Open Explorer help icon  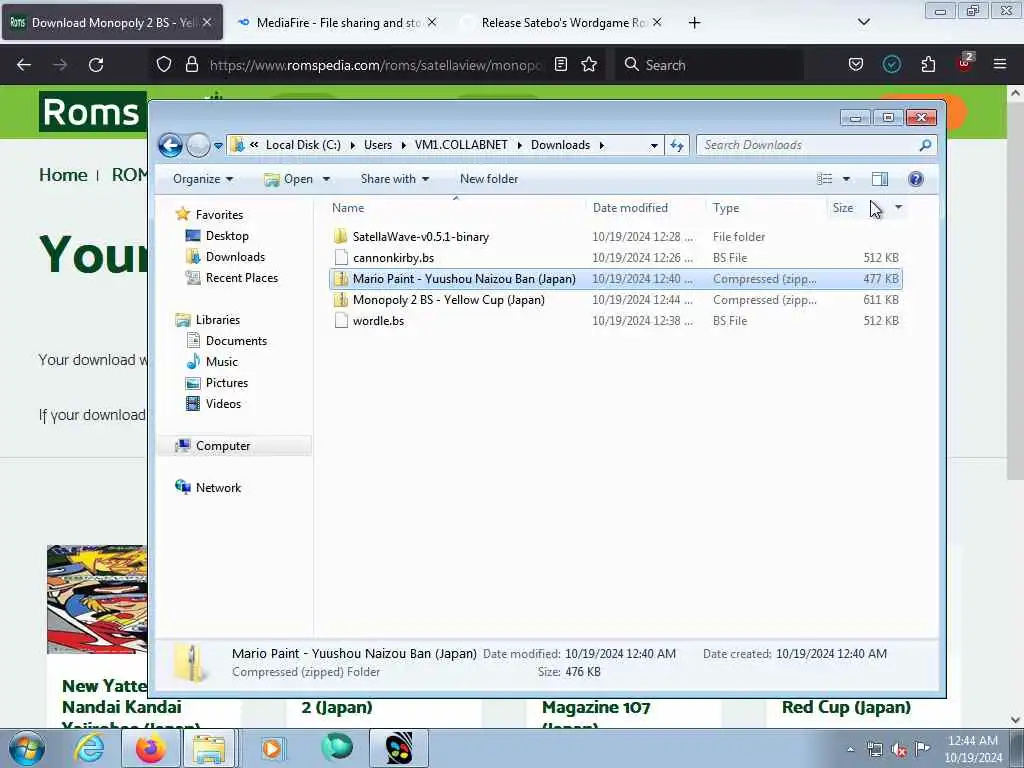click(916, 179)
